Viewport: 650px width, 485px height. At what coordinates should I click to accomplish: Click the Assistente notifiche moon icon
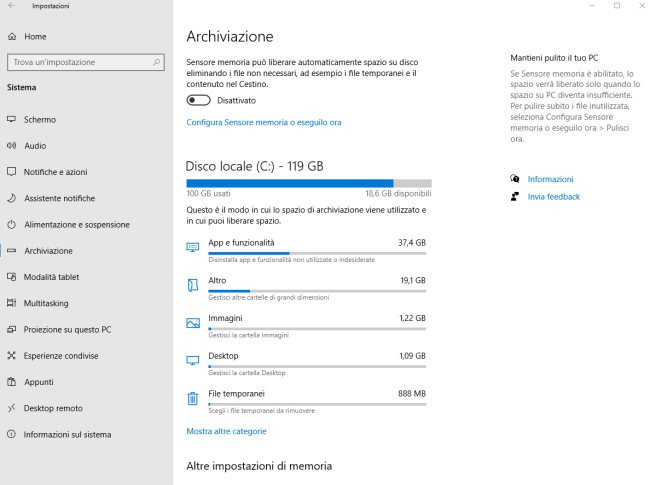click(12, 198)
